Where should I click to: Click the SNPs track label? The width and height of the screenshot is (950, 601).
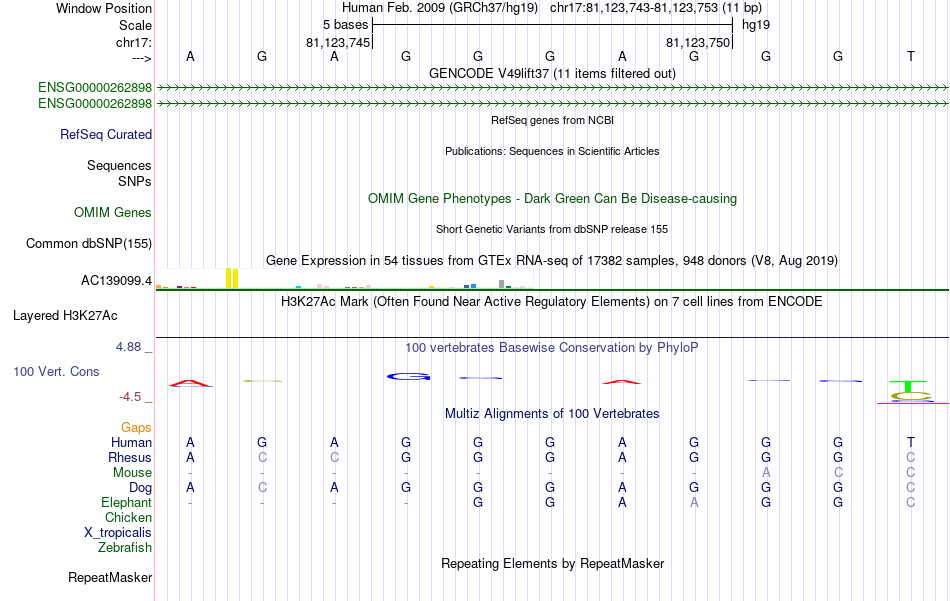pyautogui.click(x=135, y=181)
